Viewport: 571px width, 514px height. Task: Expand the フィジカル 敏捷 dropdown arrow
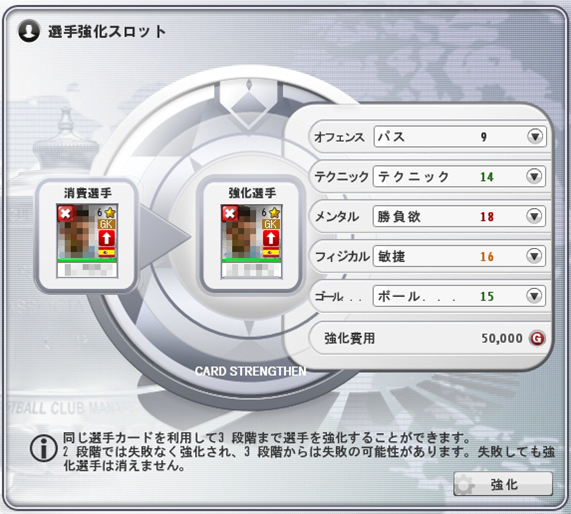coord(534,256)
